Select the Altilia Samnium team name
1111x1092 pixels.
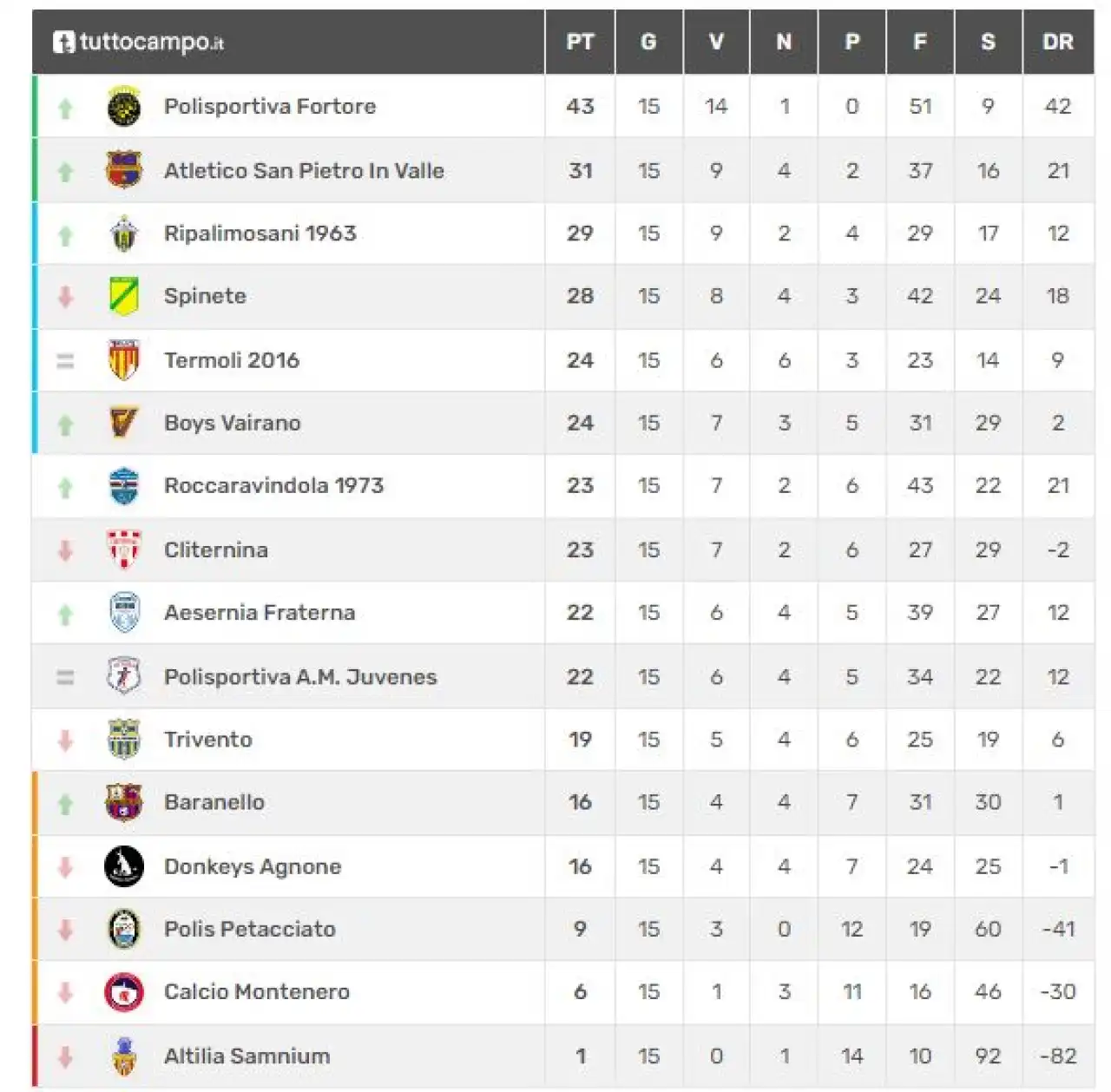click(x=247, y=1056)
